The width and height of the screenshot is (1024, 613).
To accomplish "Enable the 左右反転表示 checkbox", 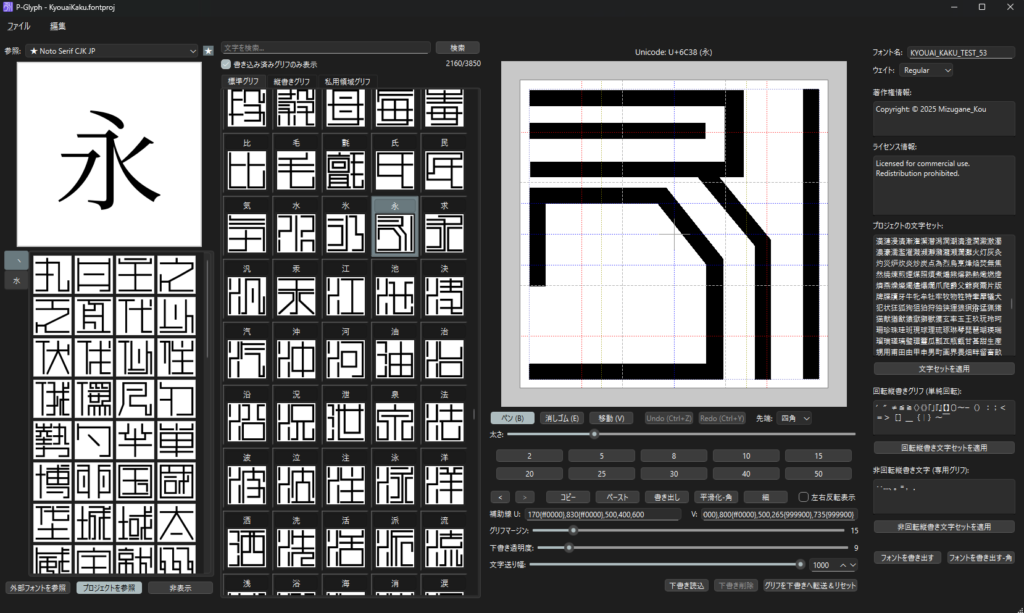I will 804,496.
